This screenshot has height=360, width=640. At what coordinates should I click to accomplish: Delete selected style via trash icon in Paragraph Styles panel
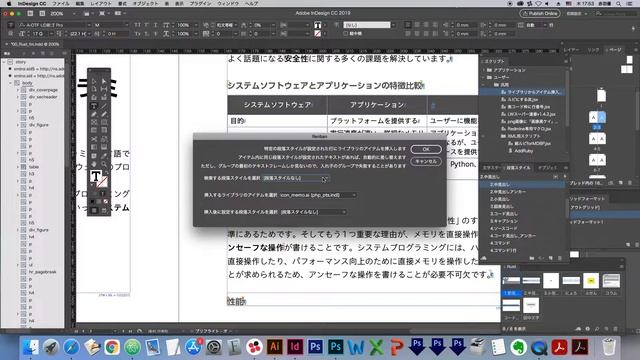tap(560, 258)
